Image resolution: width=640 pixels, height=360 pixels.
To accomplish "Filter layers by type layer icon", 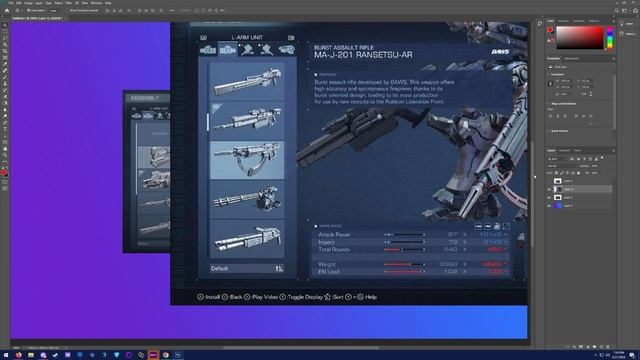I will pos(584,159).
